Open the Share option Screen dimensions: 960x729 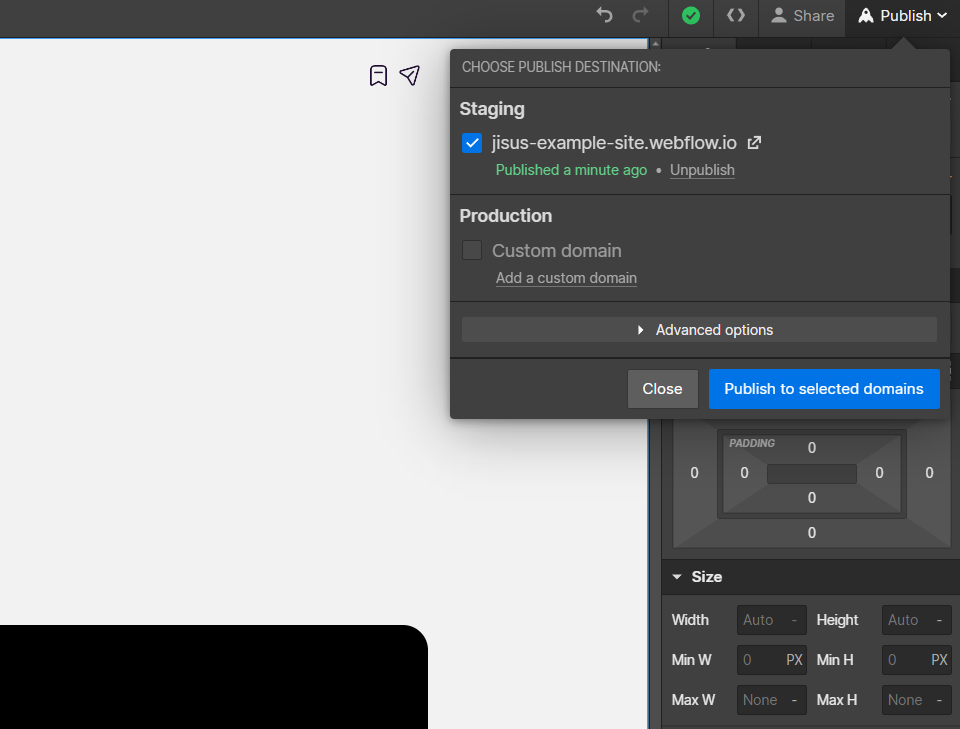(802, 16)
